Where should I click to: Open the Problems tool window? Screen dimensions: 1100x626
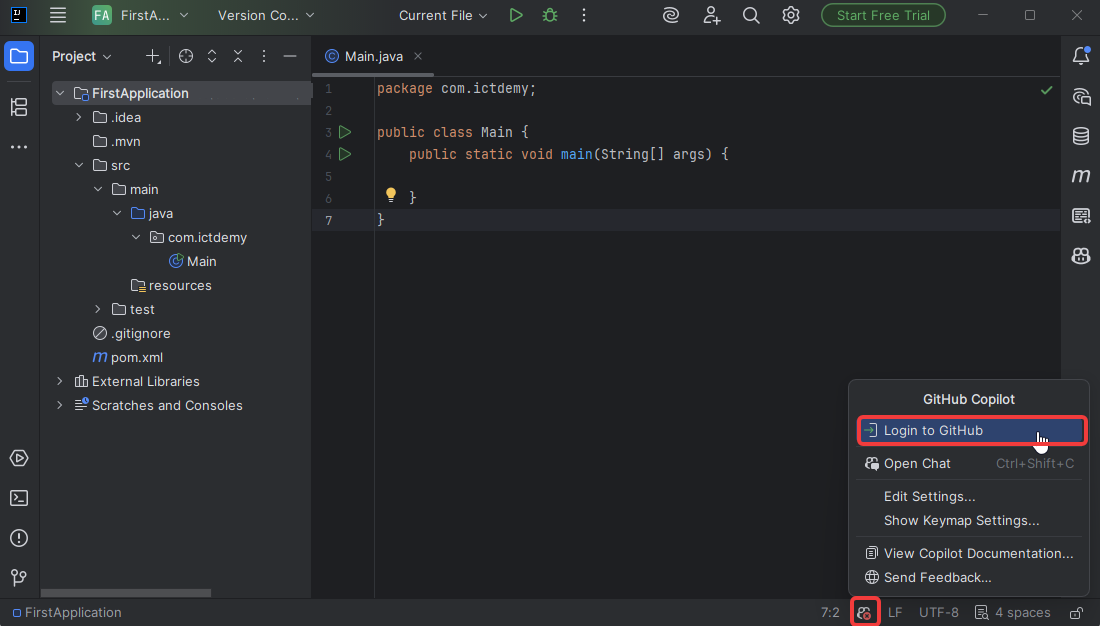coord(19,538)
